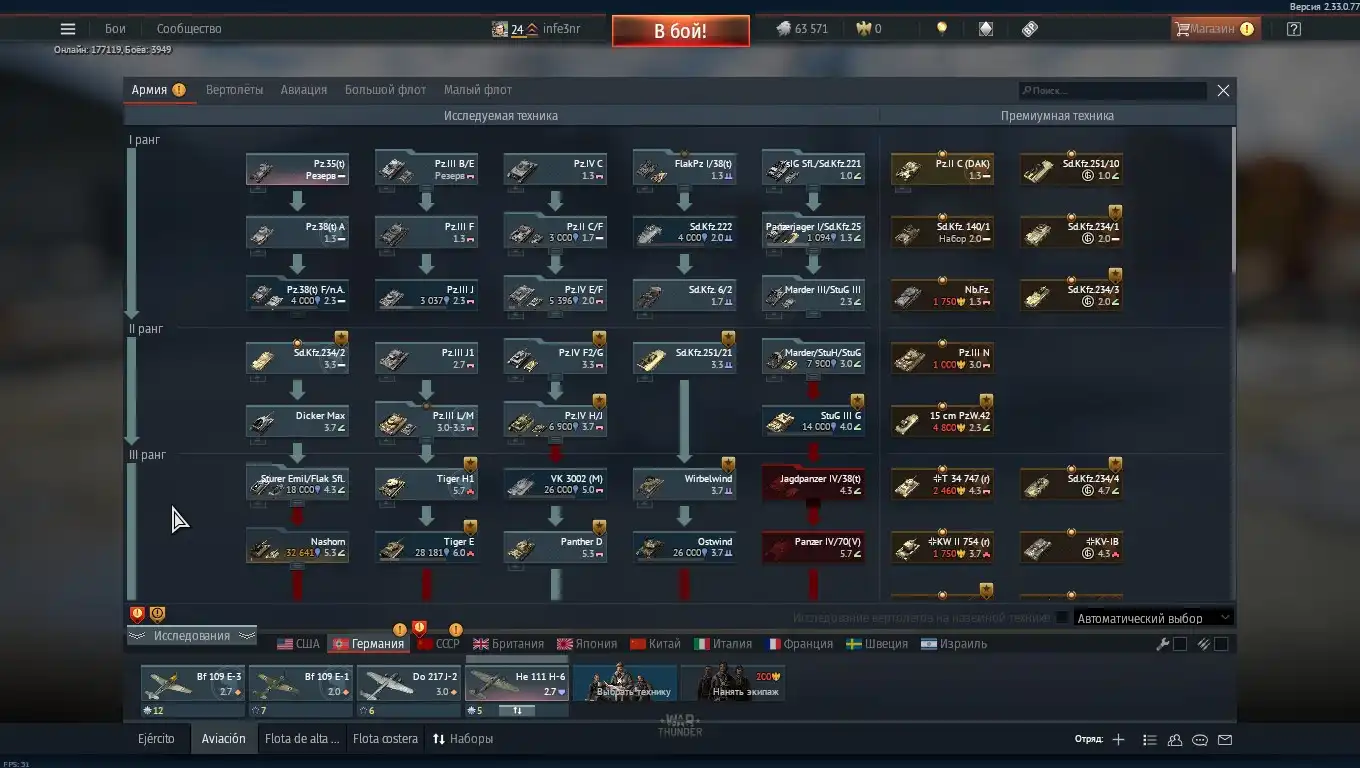Open the Ejército tab at bottom
The image size is (1360, 768).
pyautogui.click(x=156, y=739)
